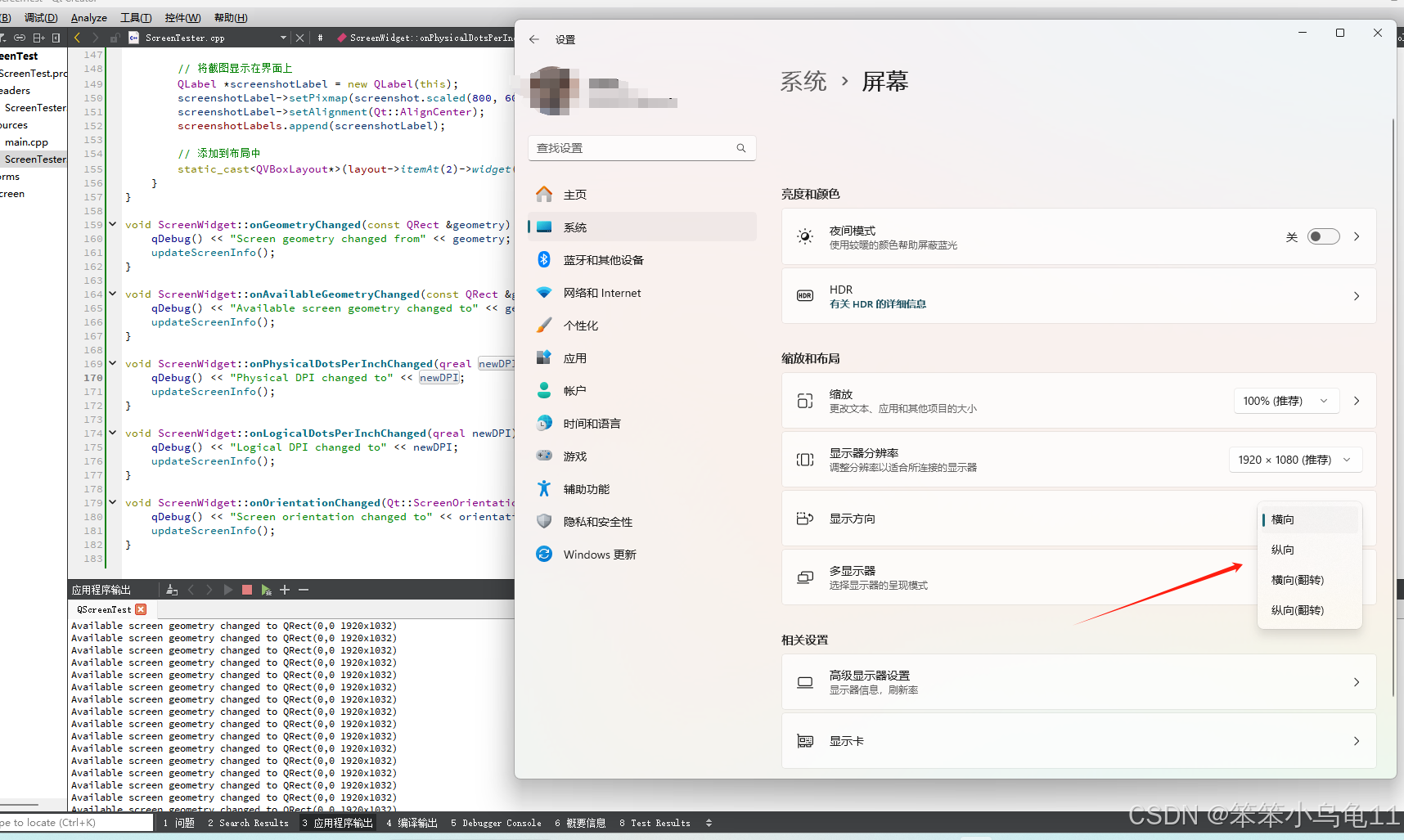Image resolution: width=1404 pixels, height=840 pixels.
Task: Close ScreenTester.cpp using the X in editor toolbar
Action: point(299,37)
